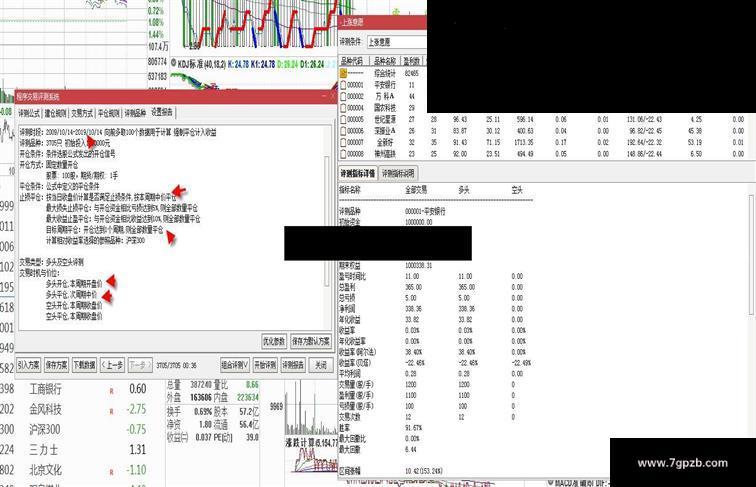Select 工商银行 in the stock list
Screen dimensions: 756x487
pyautogui.click(x=45, y=389)
